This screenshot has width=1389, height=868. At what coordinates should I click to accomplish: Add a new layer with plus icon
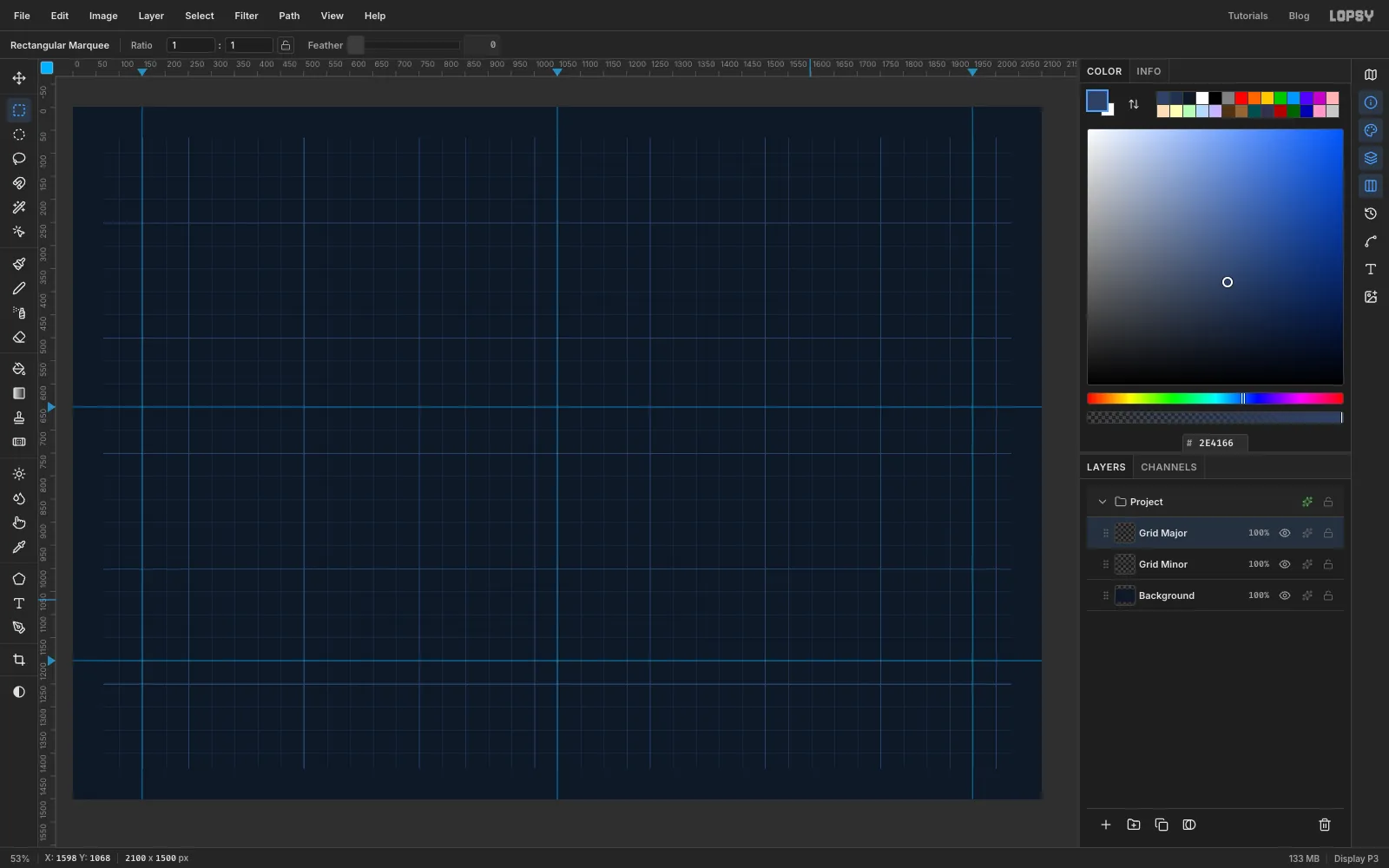tap(1106, 825)
